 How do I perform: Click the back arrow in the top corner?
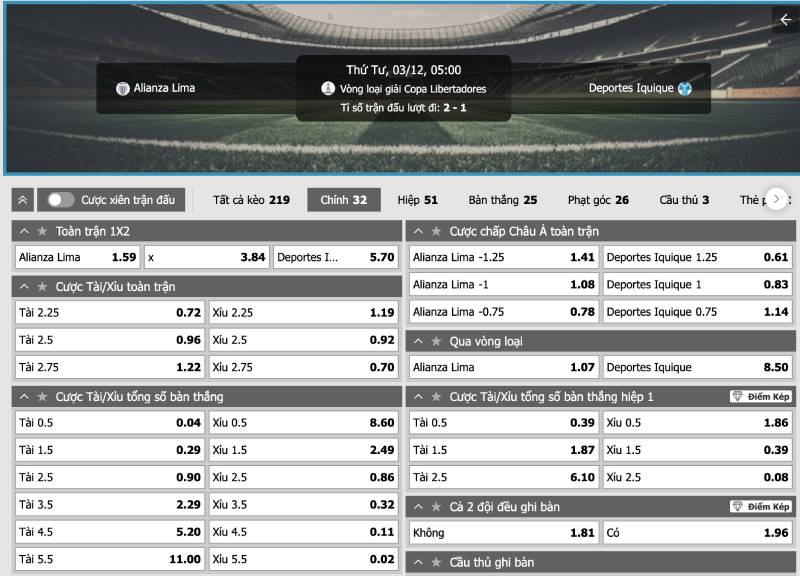coord(785,20)
